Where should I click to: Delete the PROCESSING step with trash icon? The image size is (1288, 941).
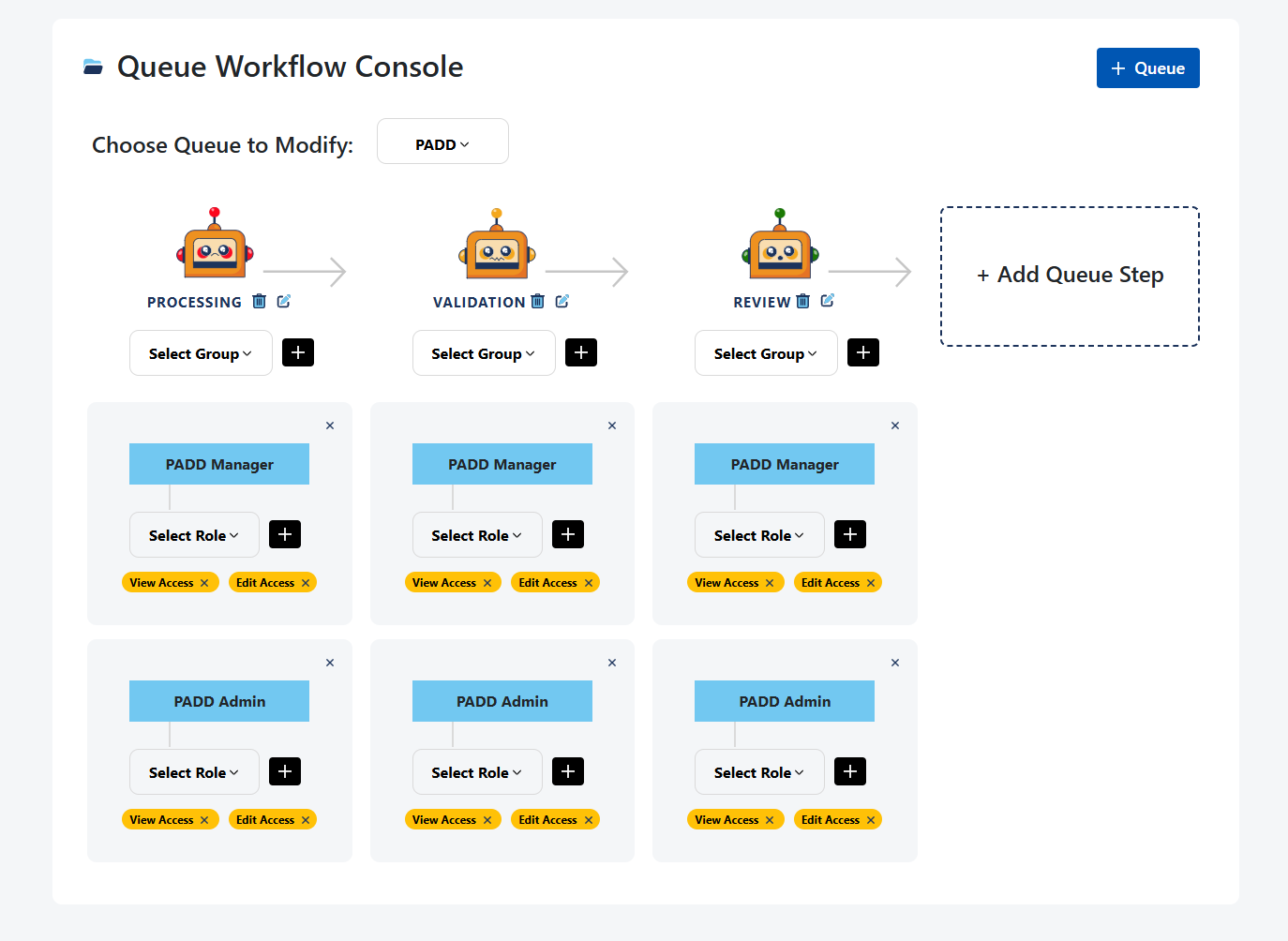260,302
